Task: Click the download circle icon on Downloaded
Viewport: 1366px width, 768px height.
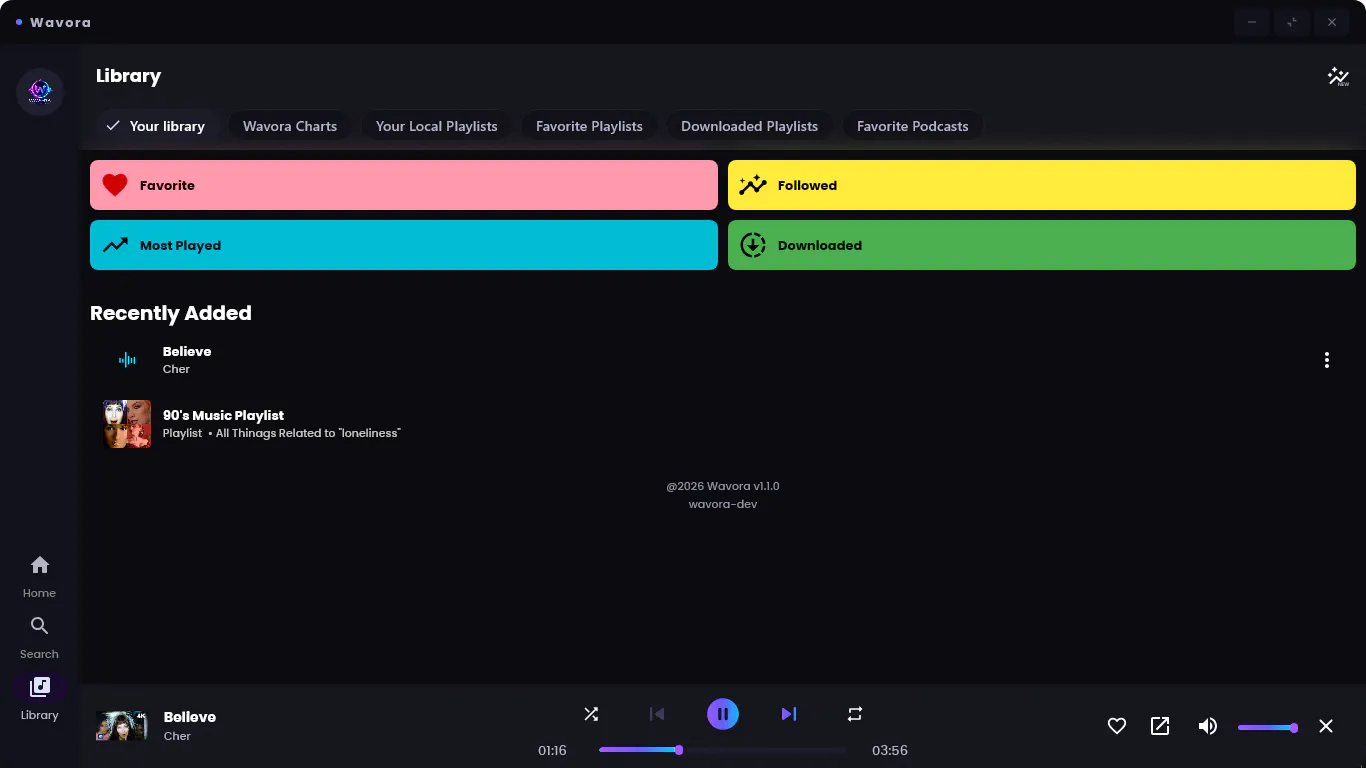Action: (x=753, y=245)
